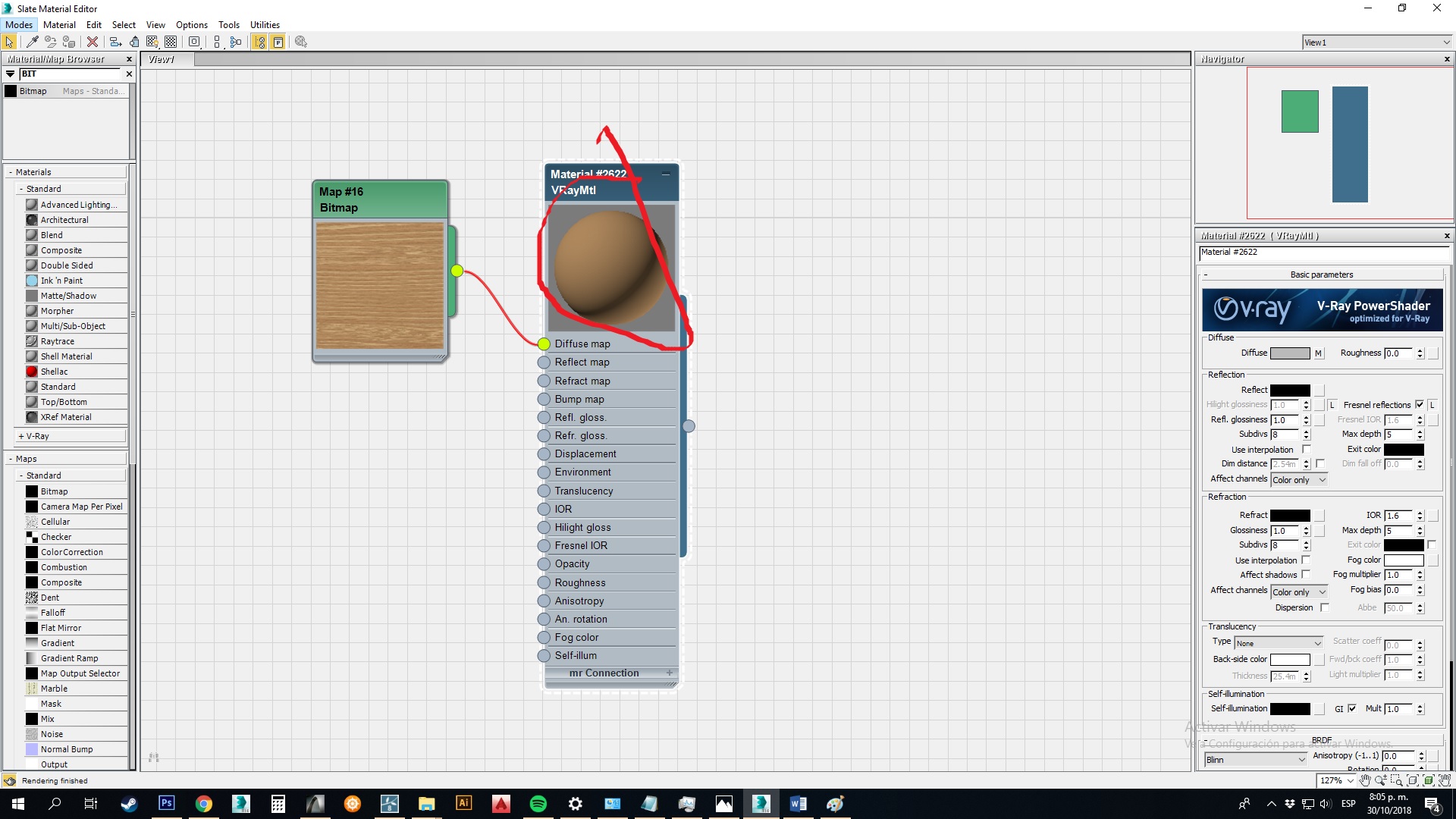Image resolution: width=1456 pixels, height=819 pixels.
Task: Click the Move Children toolbar icon
Action: click(x=115, y=42)
